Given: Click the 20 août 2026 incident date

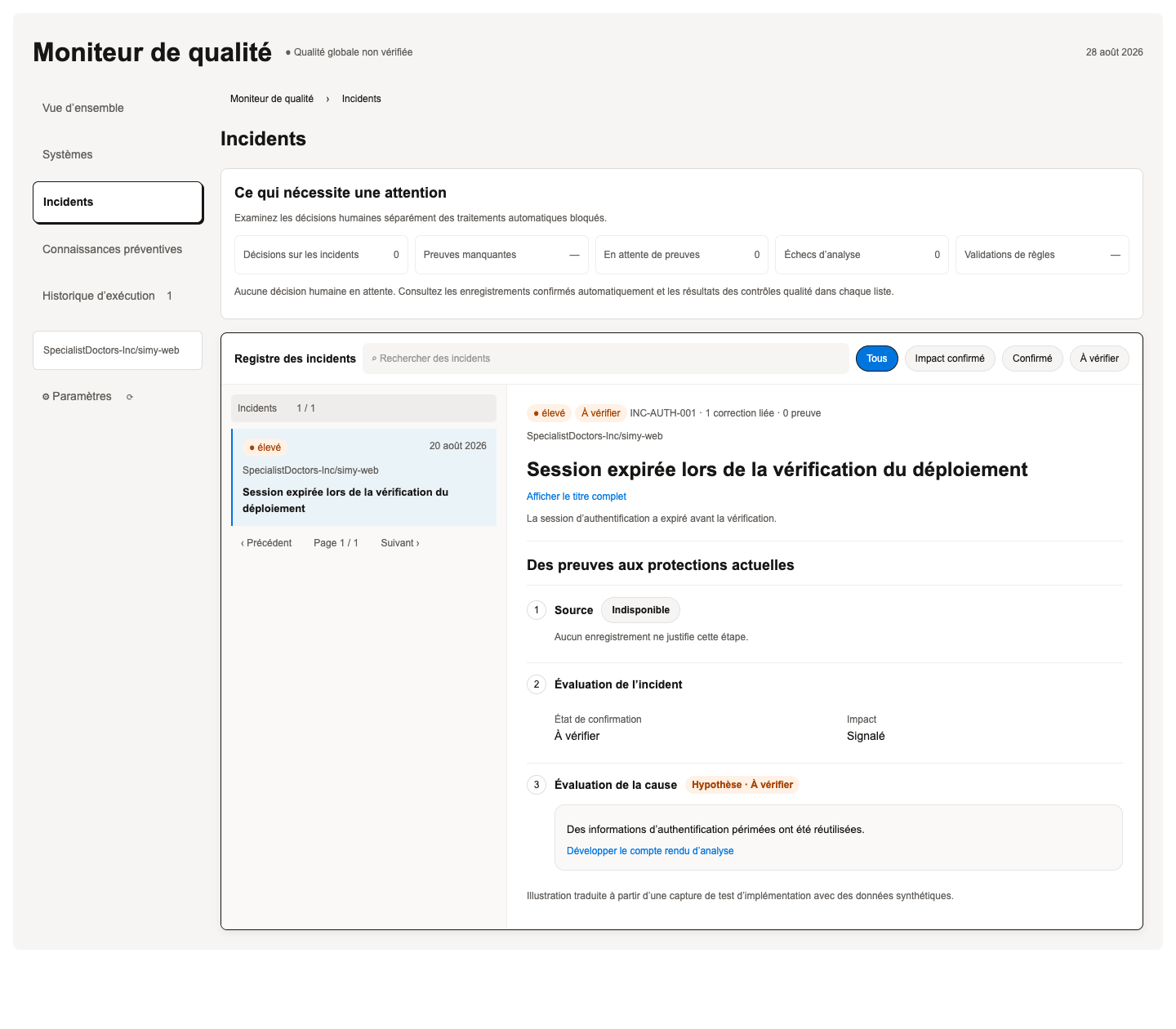Looking at the screenshot, I should 458,446.
